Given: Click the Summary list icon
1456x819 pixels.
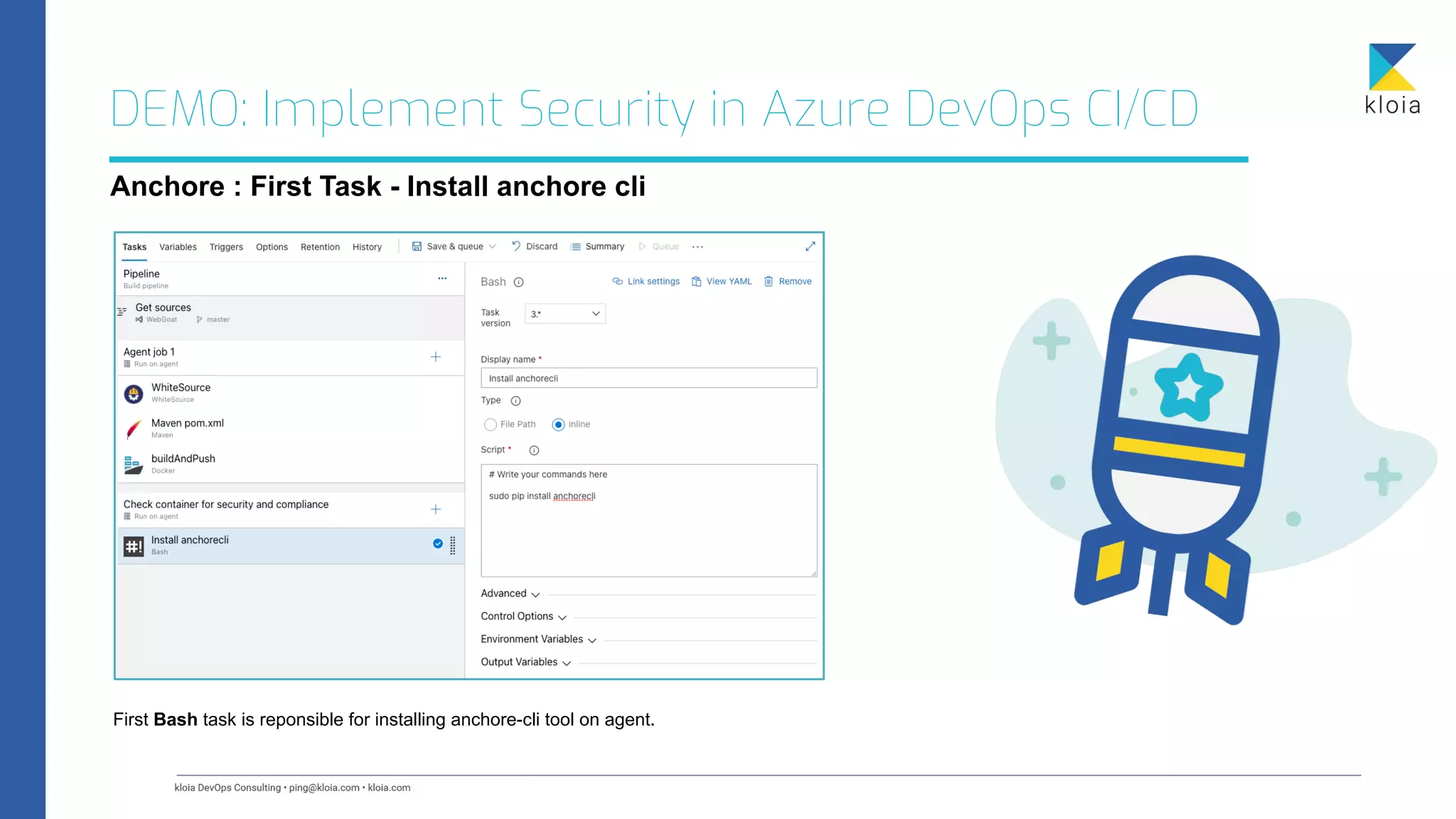Looking at the screenshot, I should pyautogui.click(x=576, y=247).
